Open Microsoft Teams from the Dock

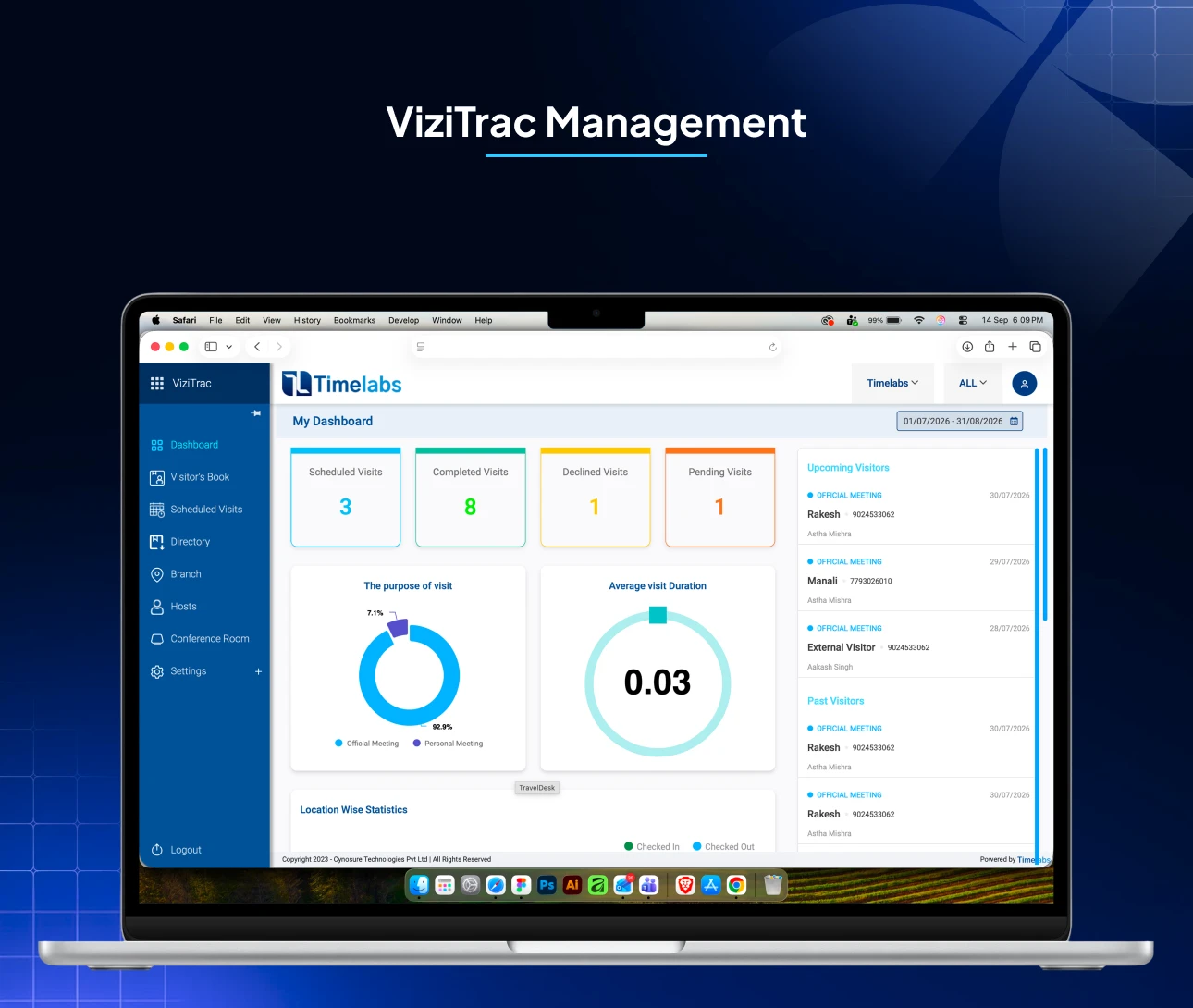[x=648, y=885]
